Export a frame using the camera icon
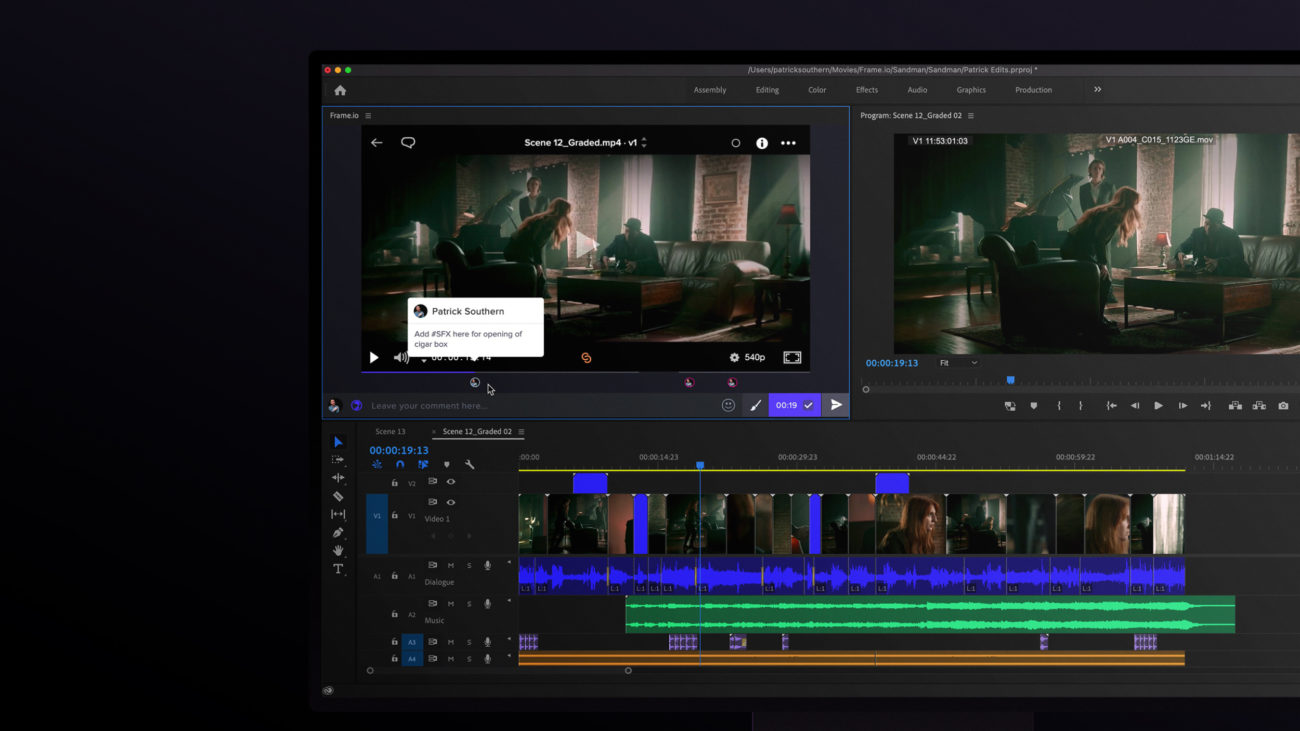 tap(1283, 405)
